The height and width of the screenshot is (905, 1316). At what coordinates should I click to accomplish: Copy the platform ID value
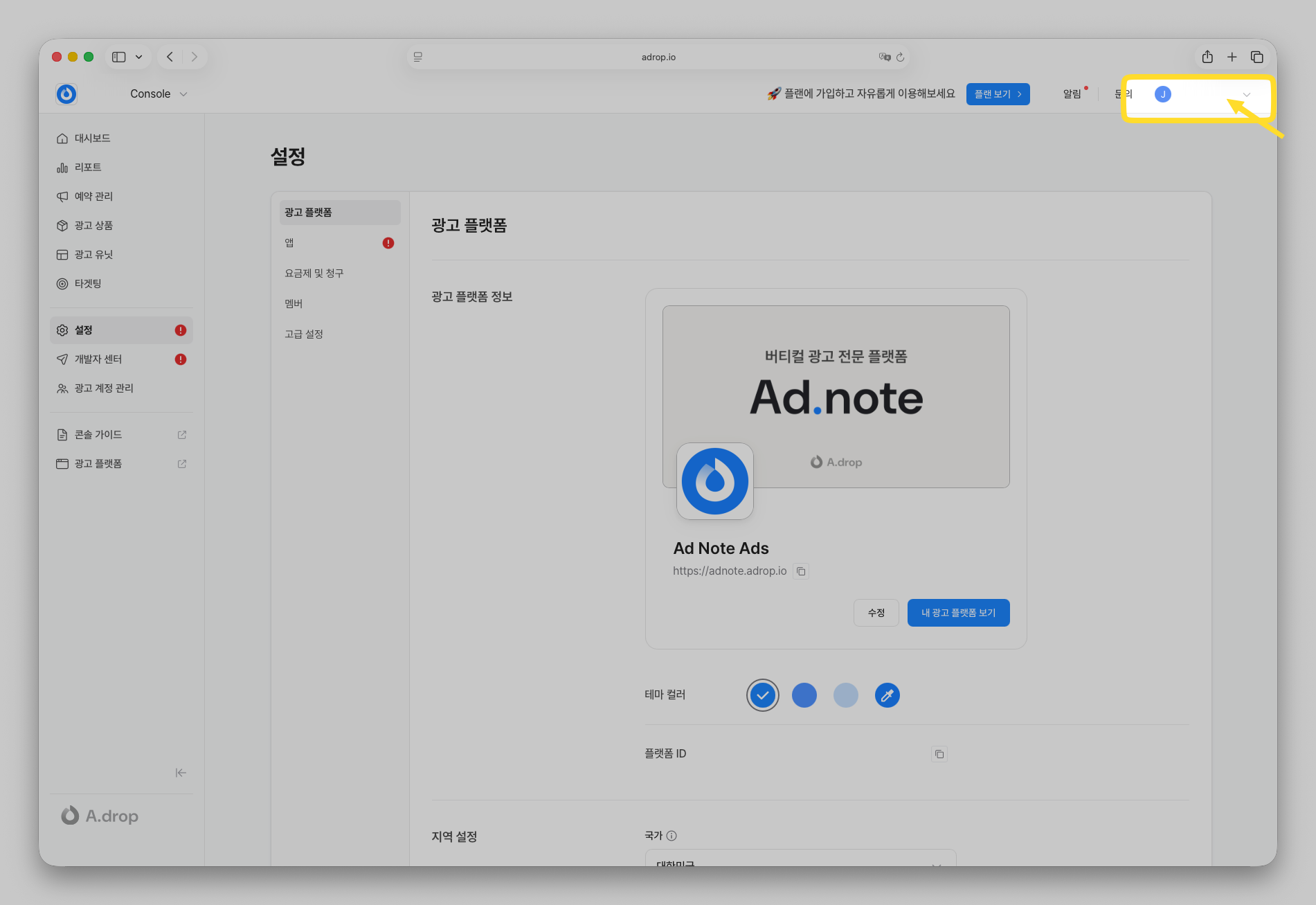tap(939, 754)
